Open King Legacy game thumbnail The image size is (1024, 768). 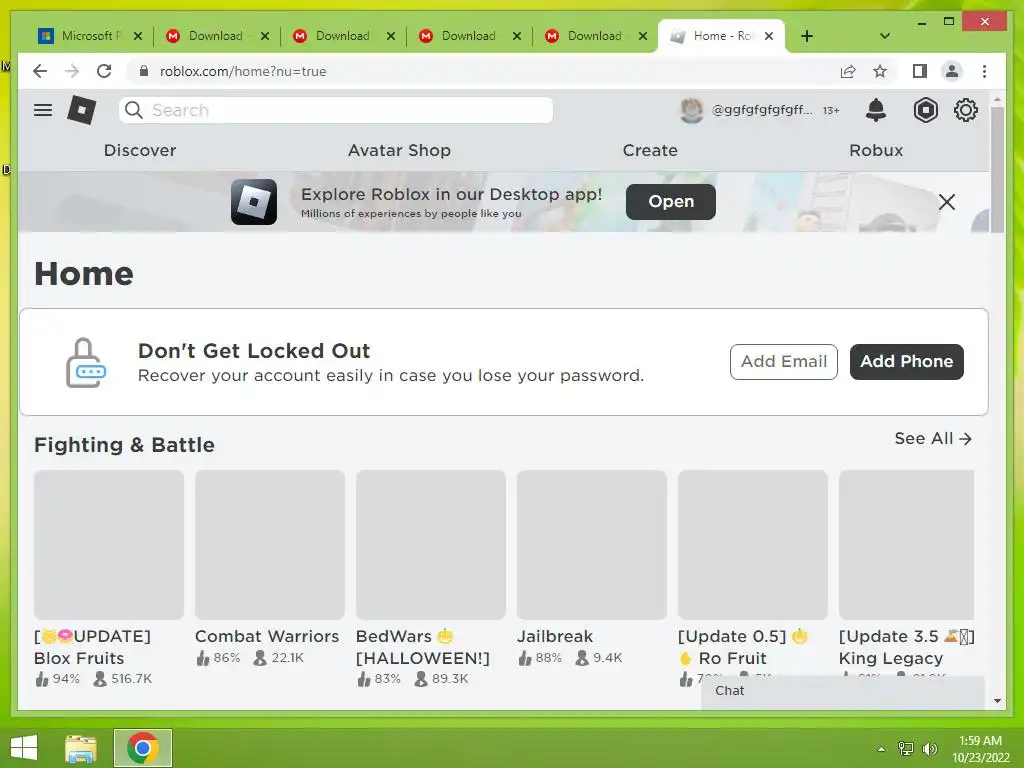click(x=906, y=545)
